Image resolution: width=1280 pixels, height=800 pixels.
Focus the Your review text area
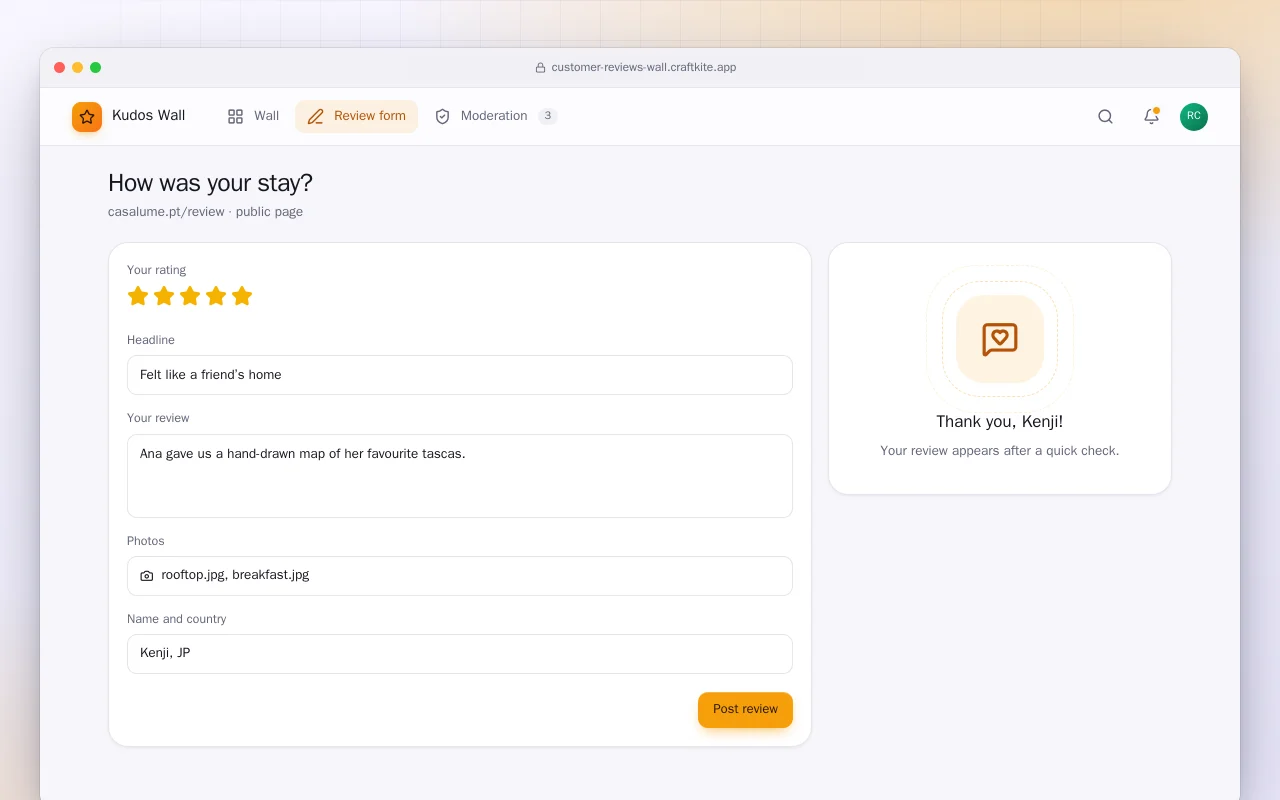tap(460, 476)
